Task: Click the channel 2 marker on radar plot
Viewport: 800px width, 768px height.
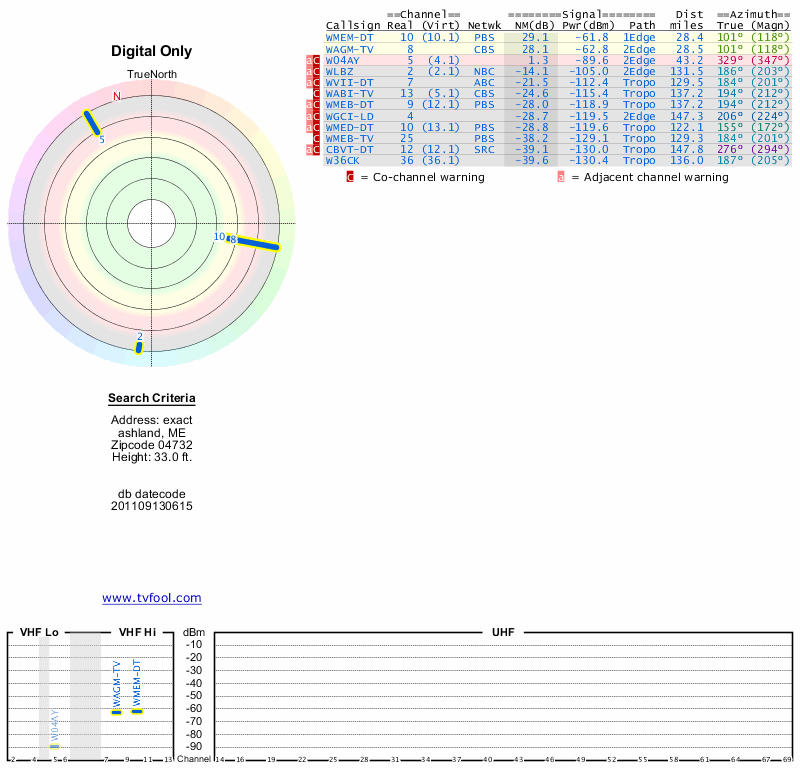Action: [x=139, y=347]
